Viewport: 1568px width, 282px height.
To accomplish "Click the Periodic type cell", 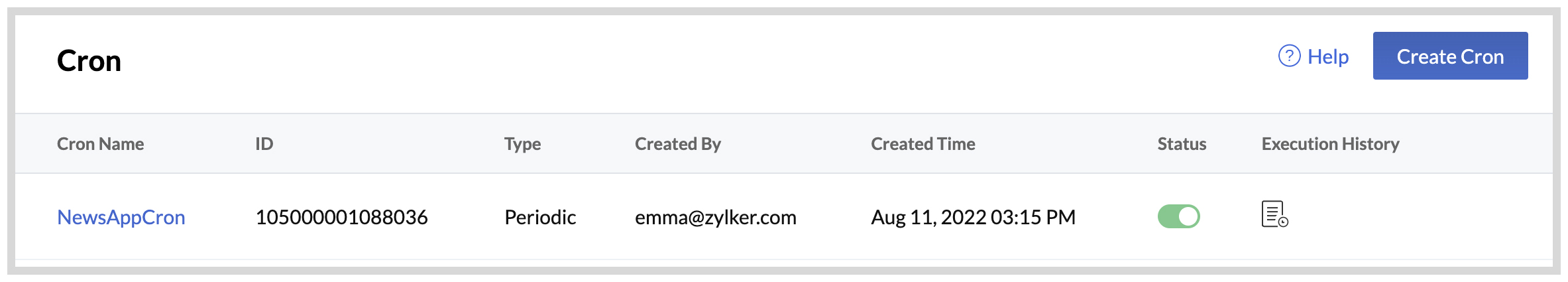I will tap(540, 217).
